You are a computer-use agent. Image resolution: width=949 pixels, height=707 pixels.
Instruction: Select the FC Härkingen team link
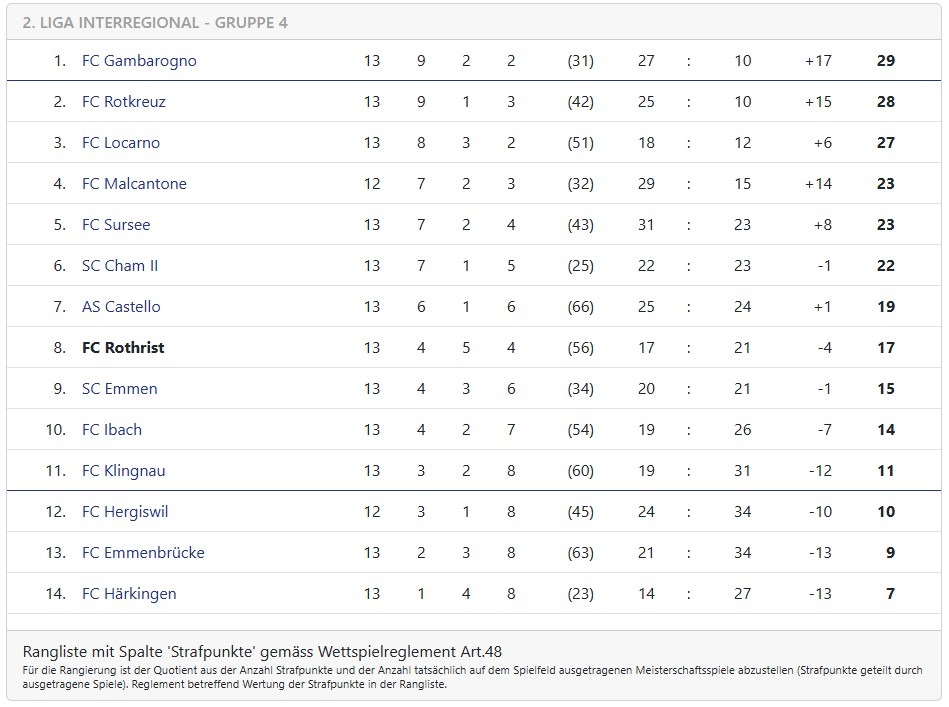click(129, 594)
